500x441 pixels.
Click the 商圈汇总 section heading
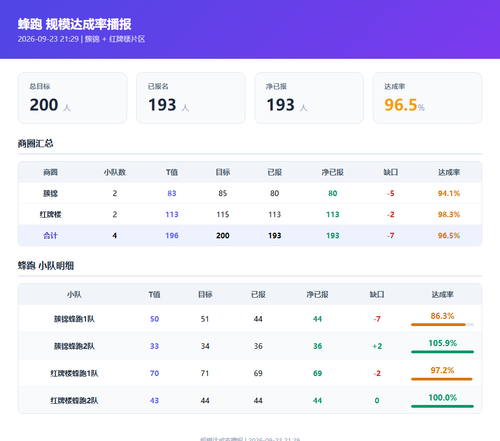(35, 143)
